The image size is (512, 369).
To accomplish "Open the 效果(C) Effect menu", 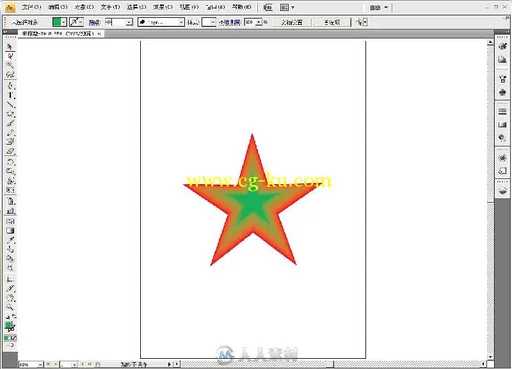I will click(x=163, y=7).
